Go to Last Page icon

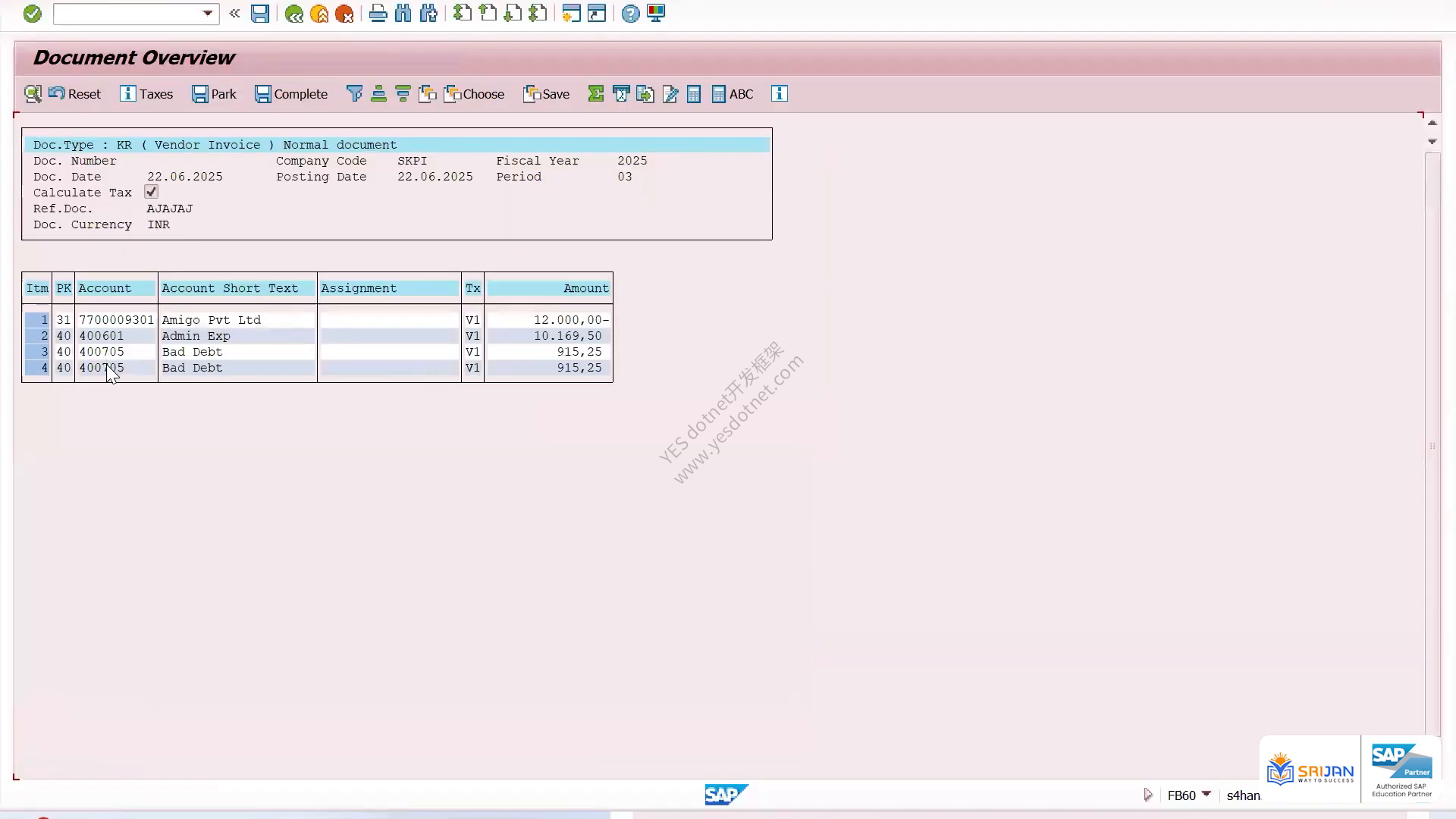[x=538, y=14]
